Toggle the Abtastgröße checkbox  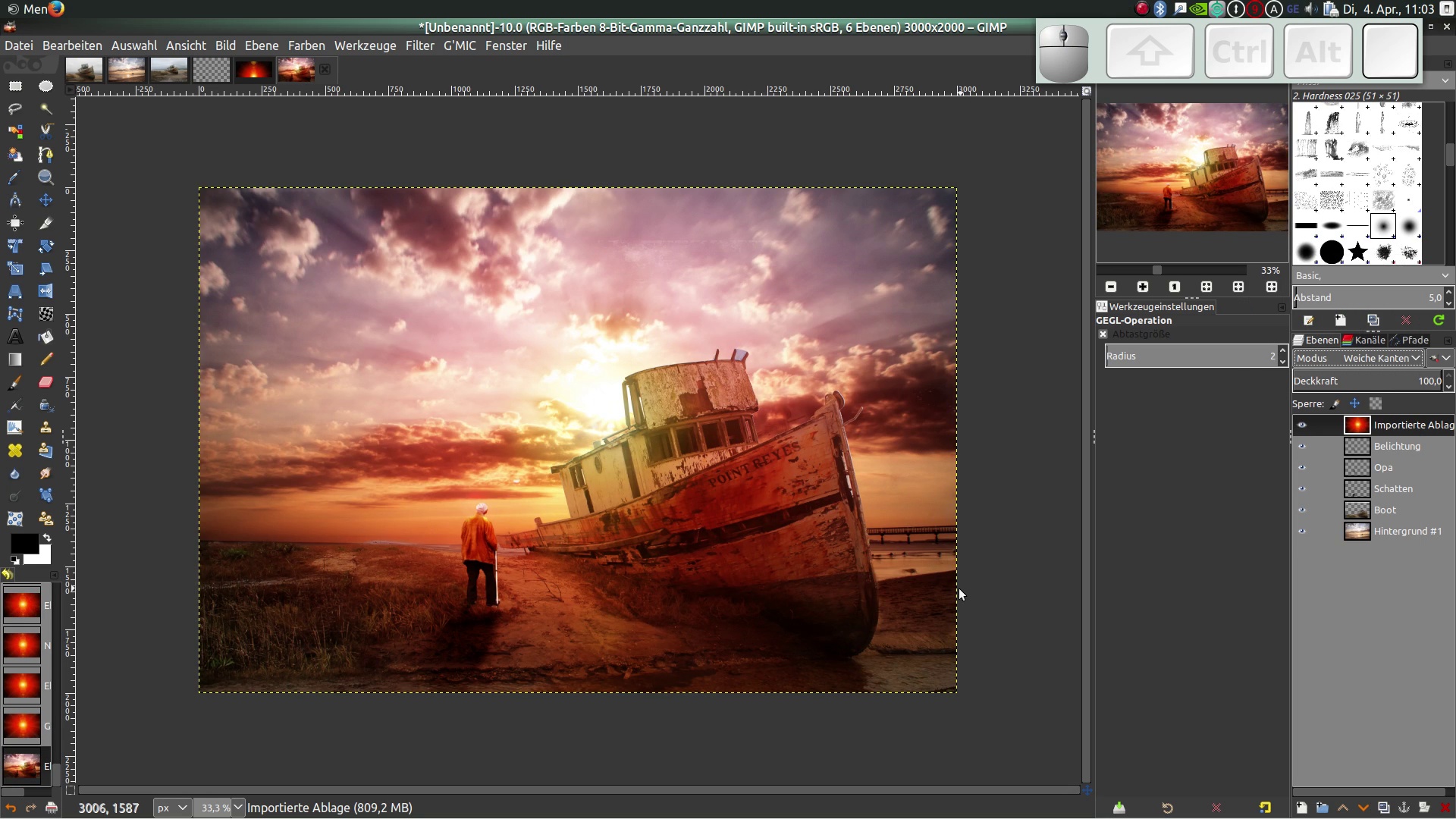[x=1103, y=334]
